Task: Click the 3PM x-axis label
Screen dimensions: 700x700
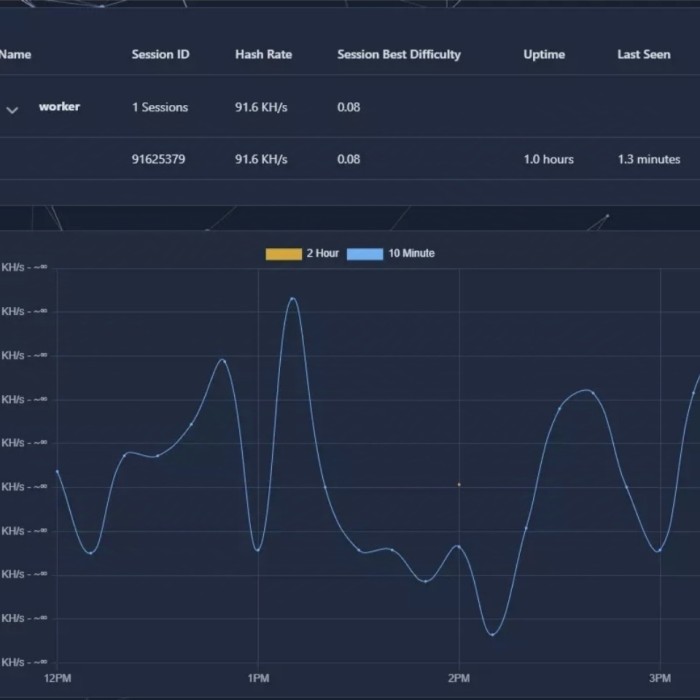Action: 660,678
